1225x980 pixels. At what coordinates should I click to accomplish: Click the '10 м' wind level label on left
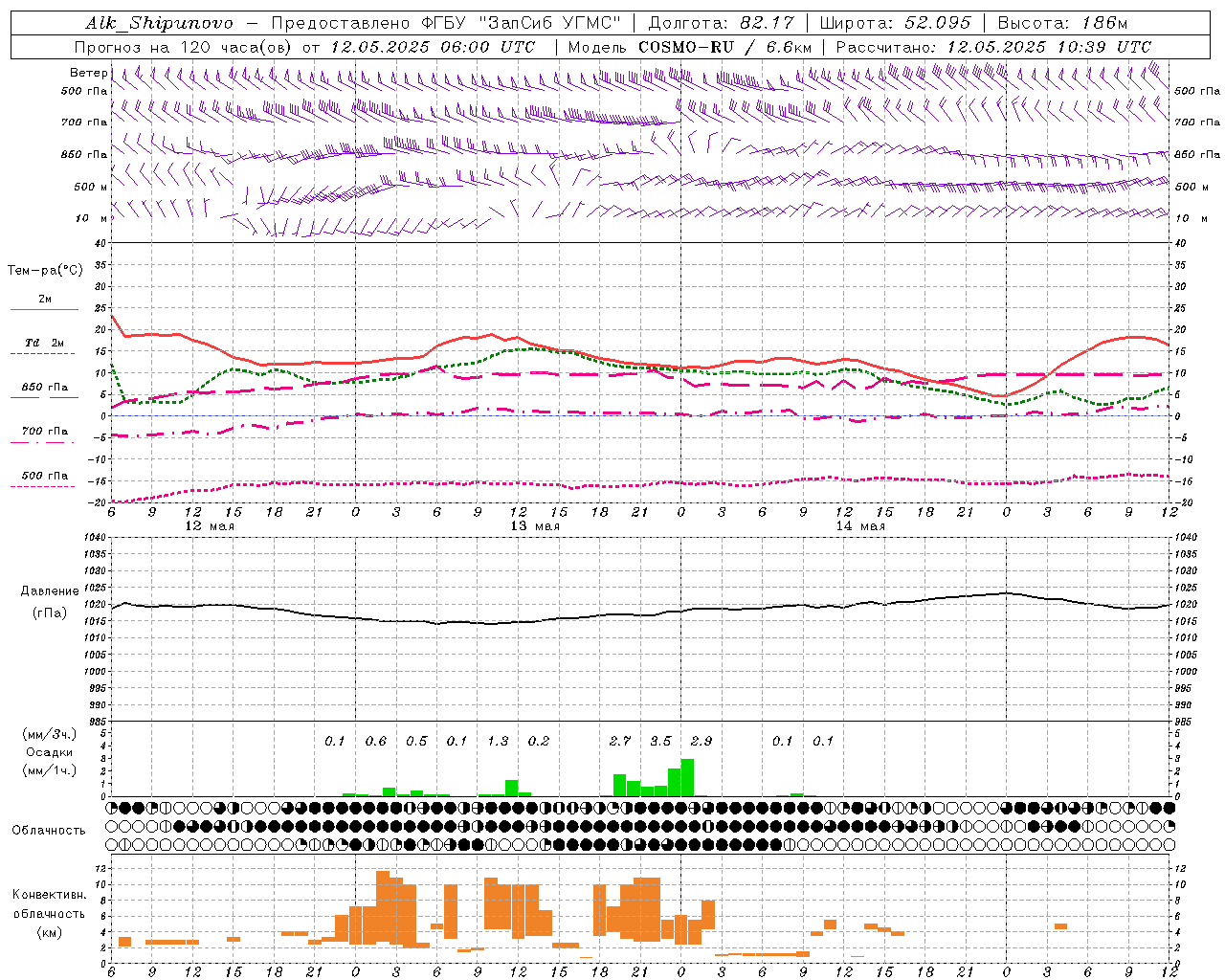pyautogui.click(x=91, y=218)
